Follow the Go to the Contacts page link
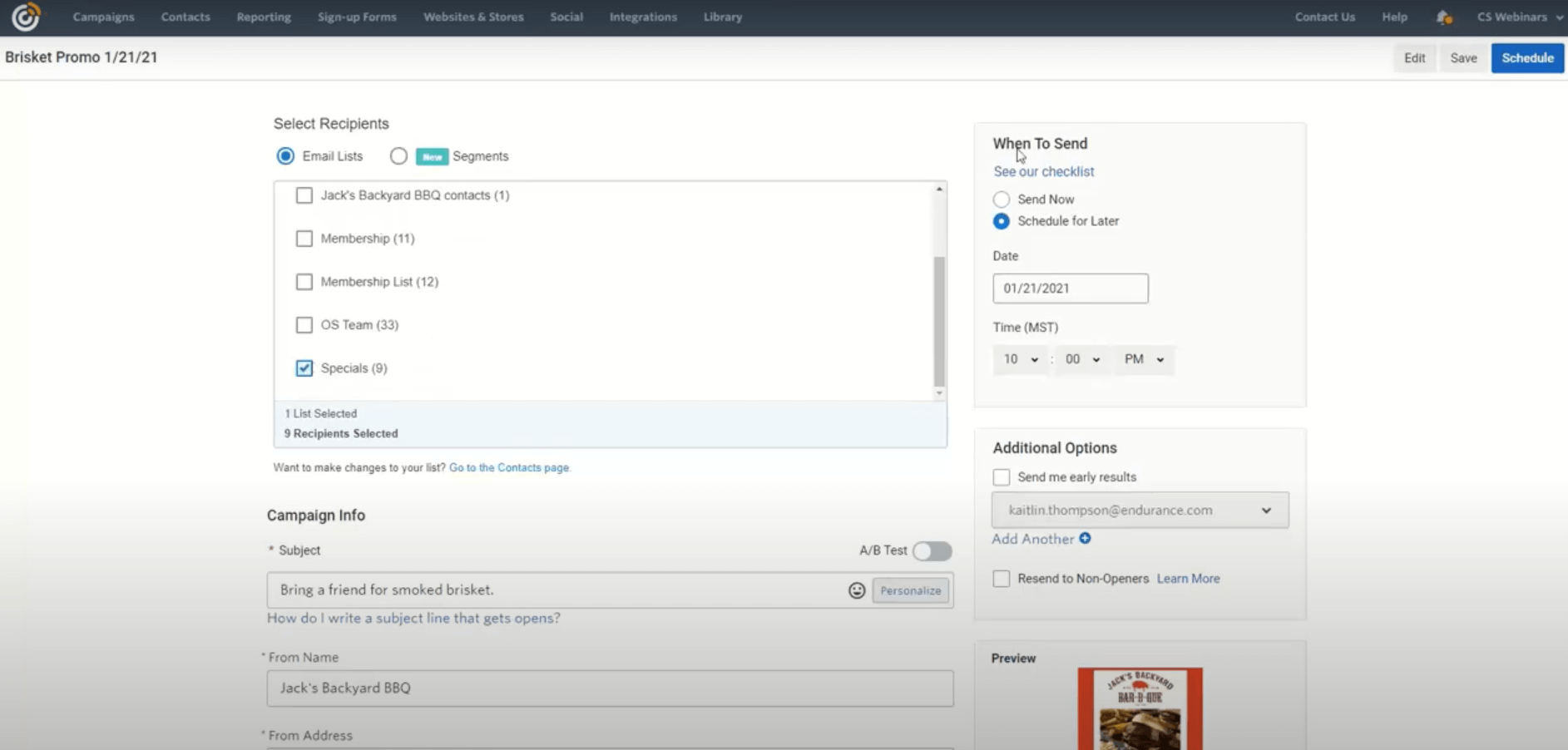 coord(509,468)
